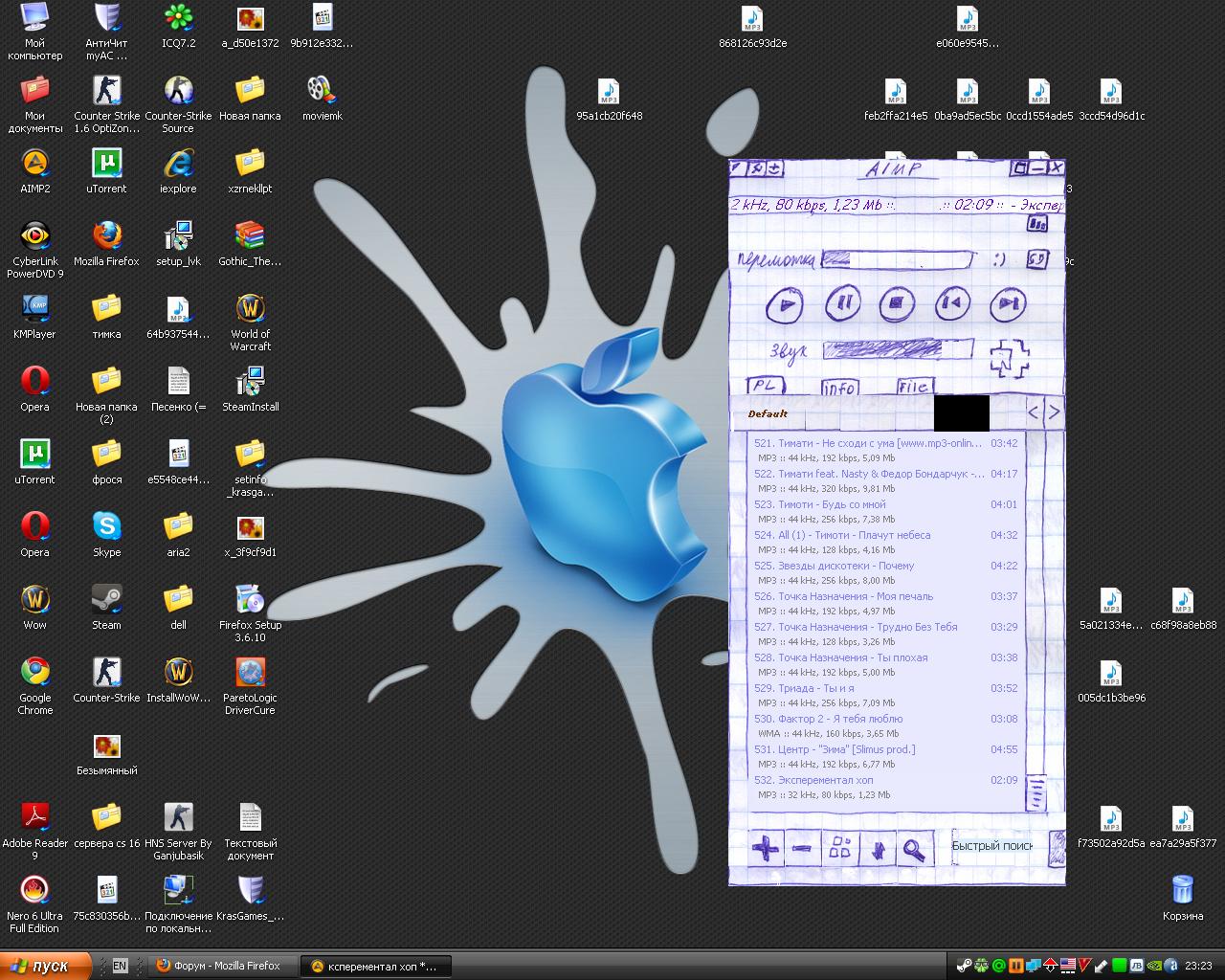Click the cross logo icon in AIMP
The height and width of the screenshot is (980, 1225).
click(x=1010, y=357)
